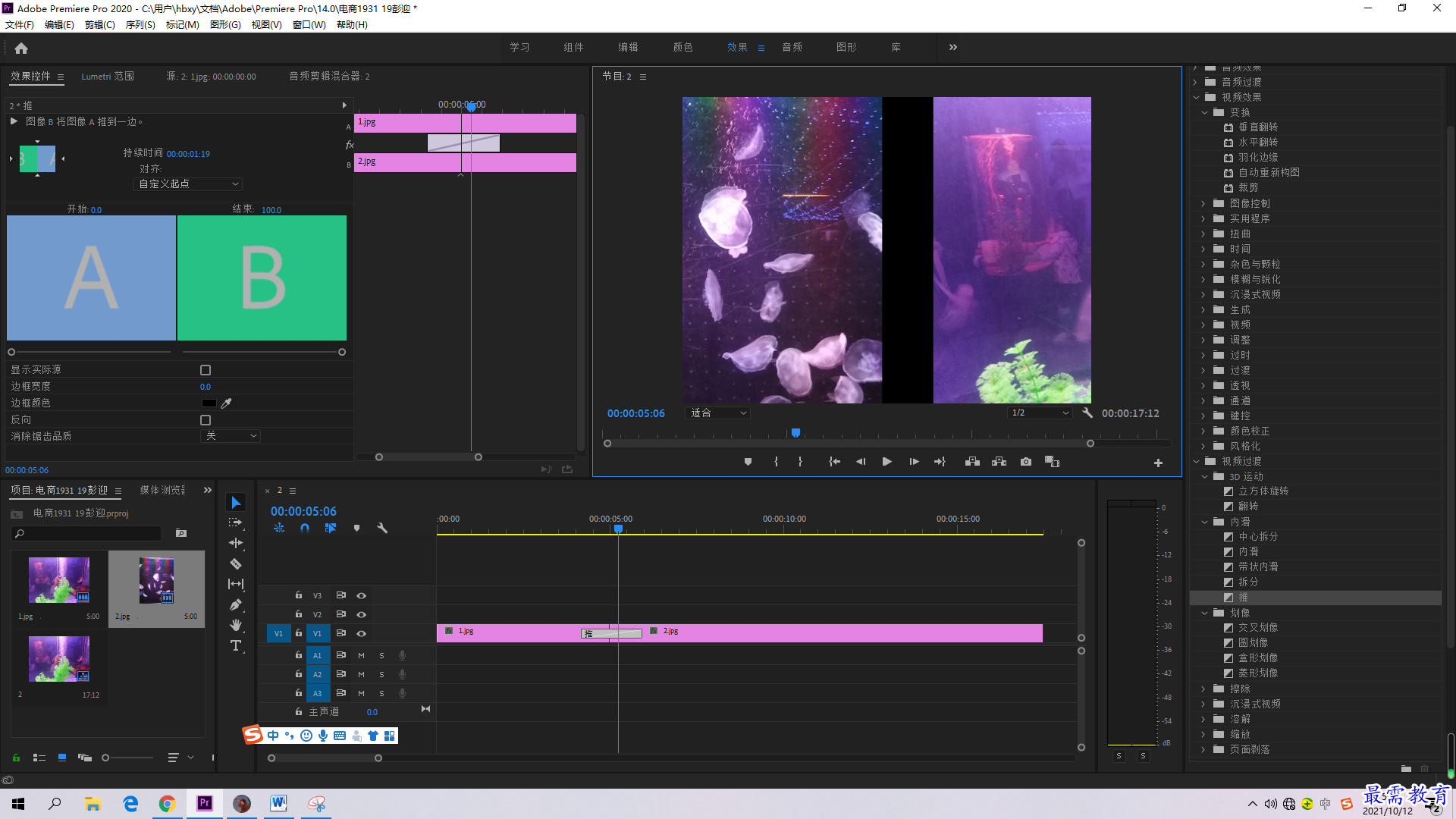Image resolution: width=1456 pixels, height=819 pixels.
Task: Open the playback resolution dropdown 1/2
Action: coord(1040,413)
